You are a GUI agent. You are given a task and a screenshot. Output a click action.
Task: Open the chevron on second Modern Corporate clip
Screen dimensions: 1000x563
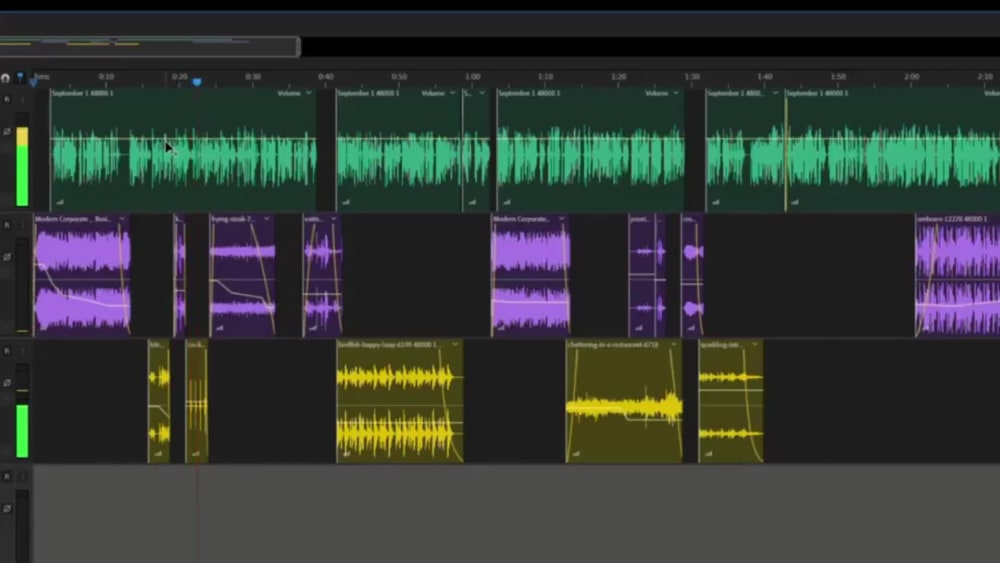click(x=561, y=219)
